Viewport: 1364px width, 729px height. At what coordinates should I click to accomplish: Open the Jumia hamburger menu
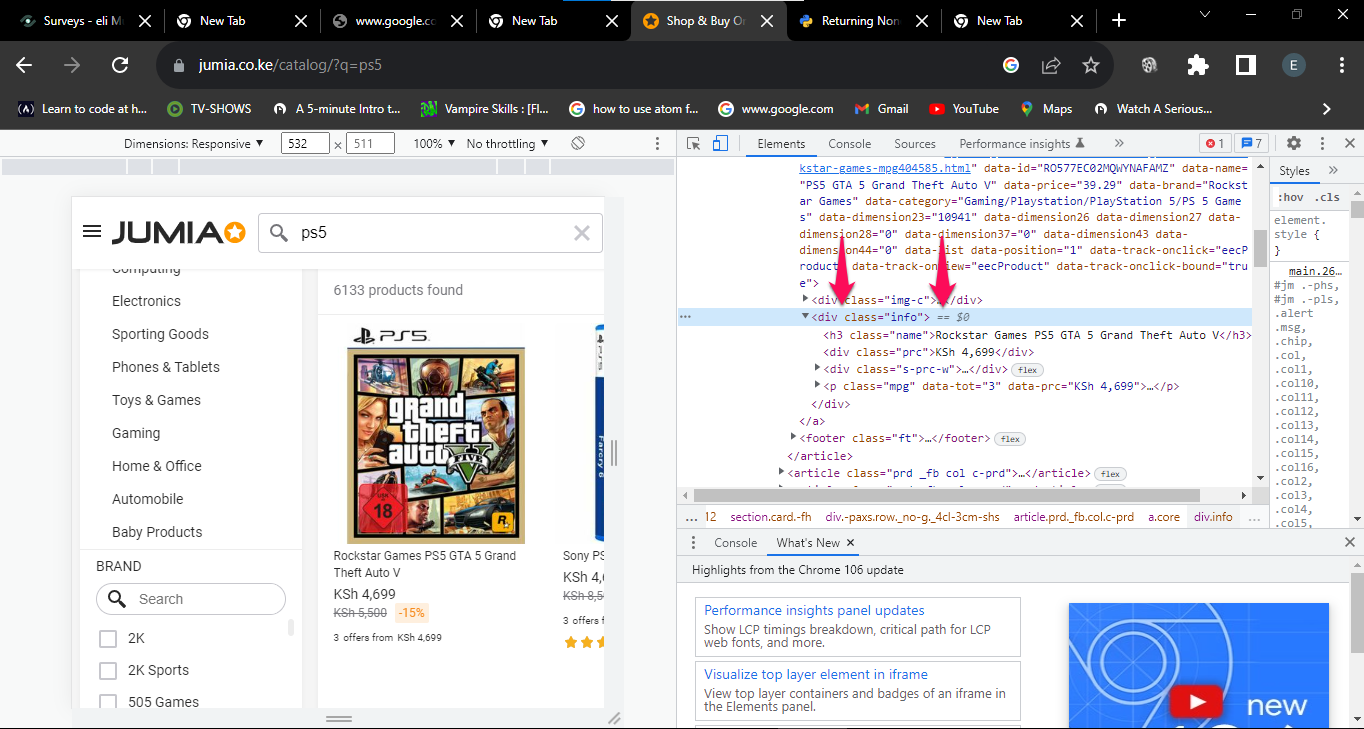click(92, 232)
